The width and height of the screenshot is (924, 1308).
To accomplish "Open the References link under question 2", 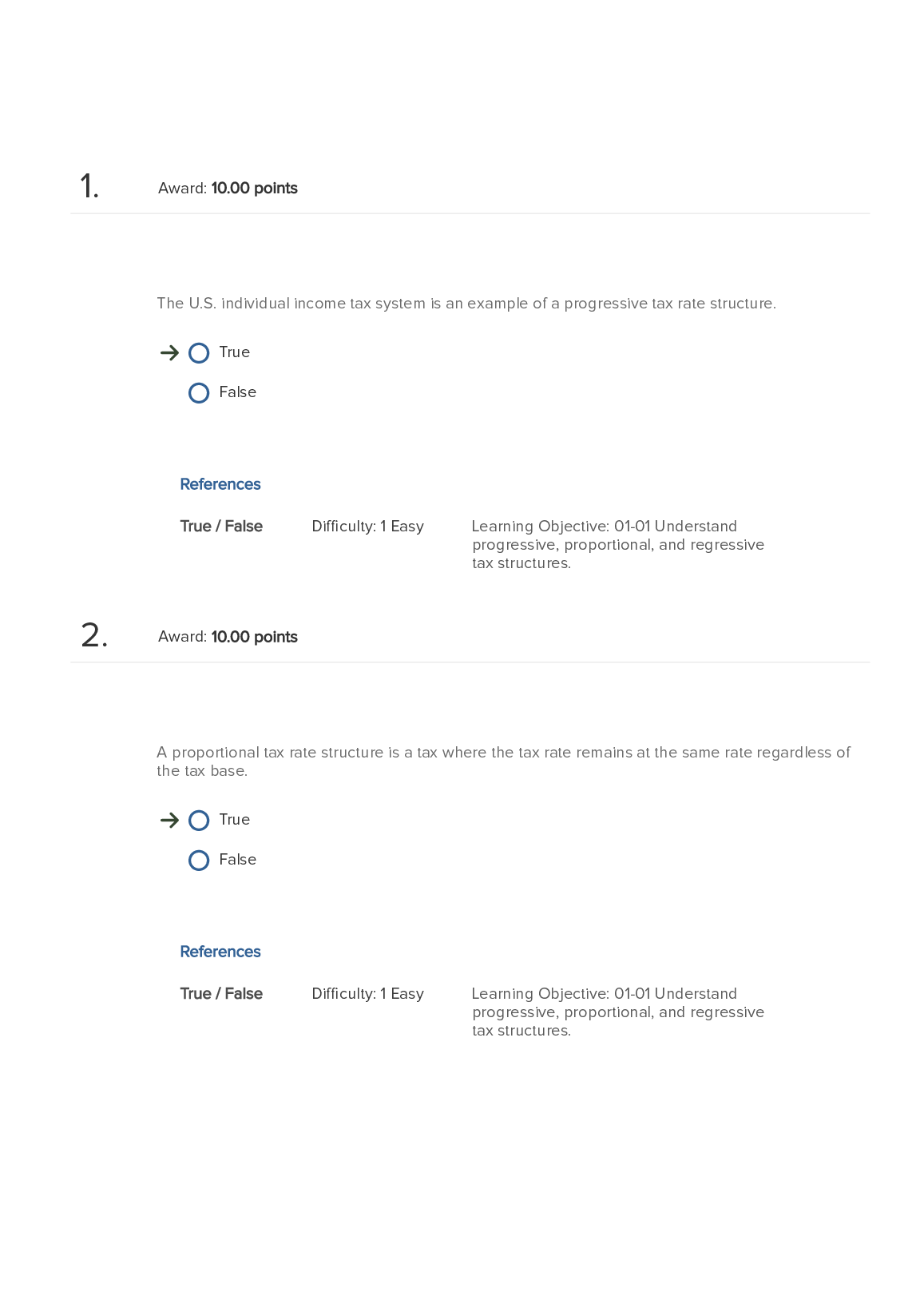I will tap(220, 952).
